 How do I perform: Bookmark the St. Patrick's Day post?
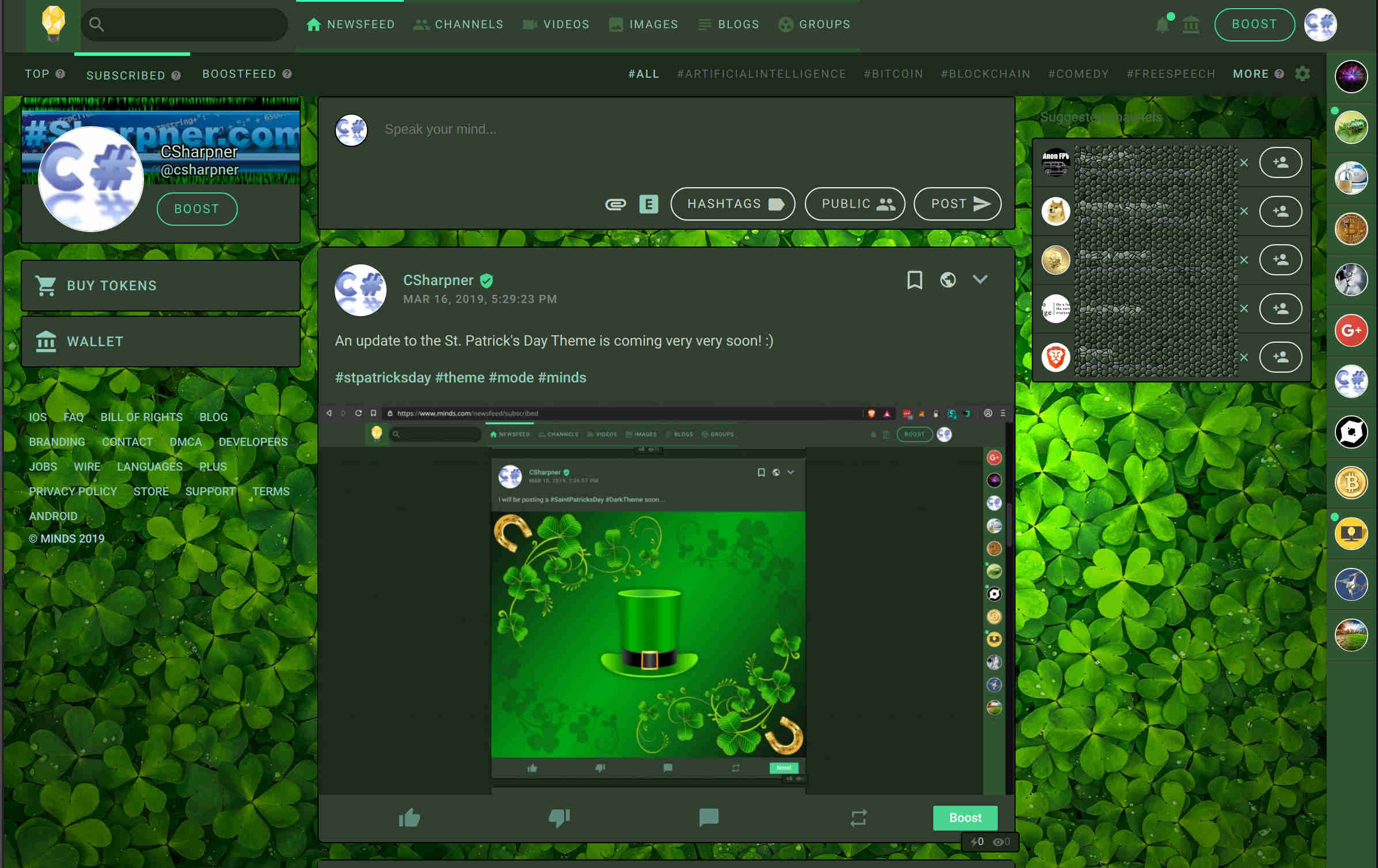[914, 281]
